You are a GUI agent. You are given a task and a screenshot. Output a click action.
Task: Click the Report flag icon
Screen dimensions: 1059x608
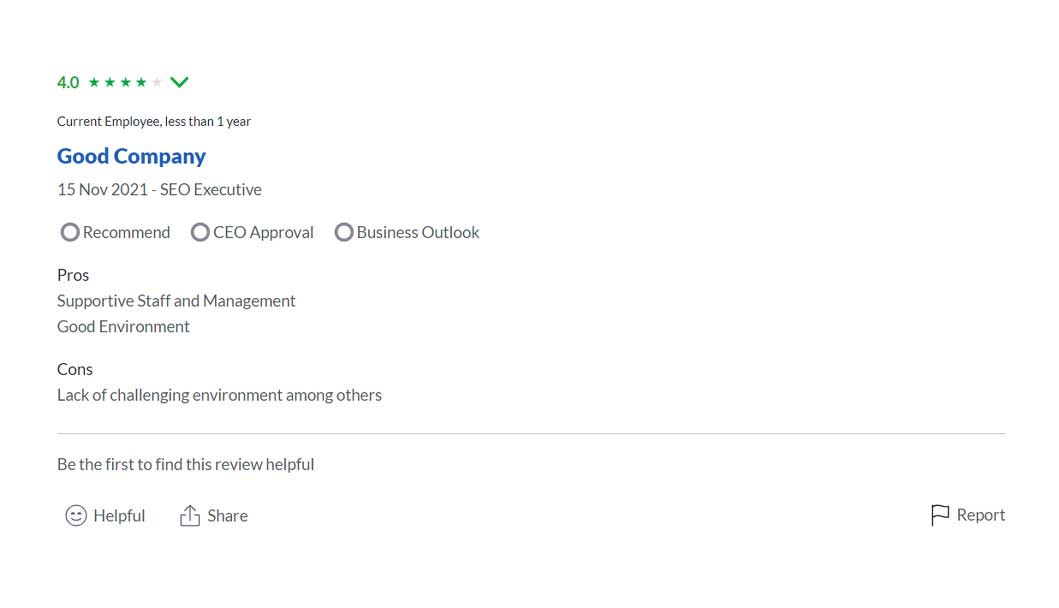click(x=940, y=515)
